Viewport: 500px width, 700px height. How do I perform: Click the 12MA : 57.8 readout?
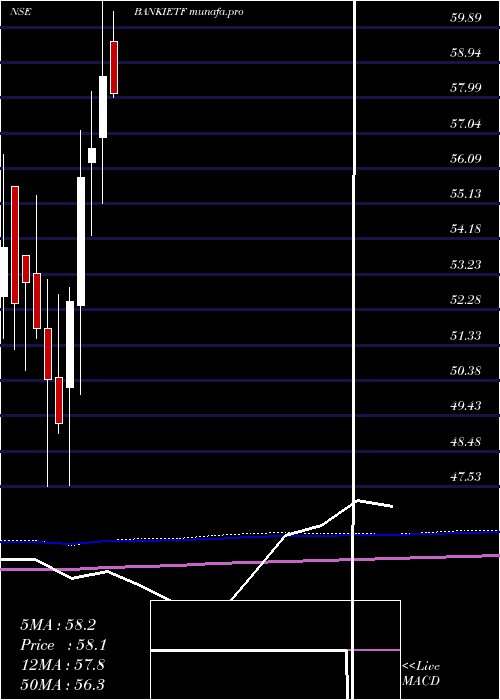tap(62, 665)
